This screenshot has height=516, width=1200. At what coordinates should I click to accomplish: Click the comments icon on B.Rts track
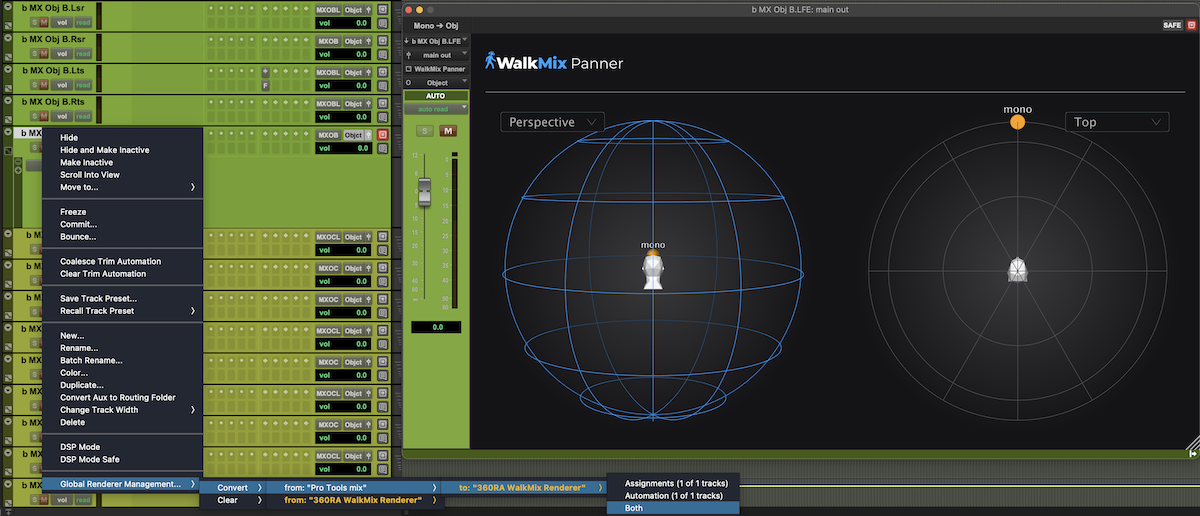(x=382, y=116)
